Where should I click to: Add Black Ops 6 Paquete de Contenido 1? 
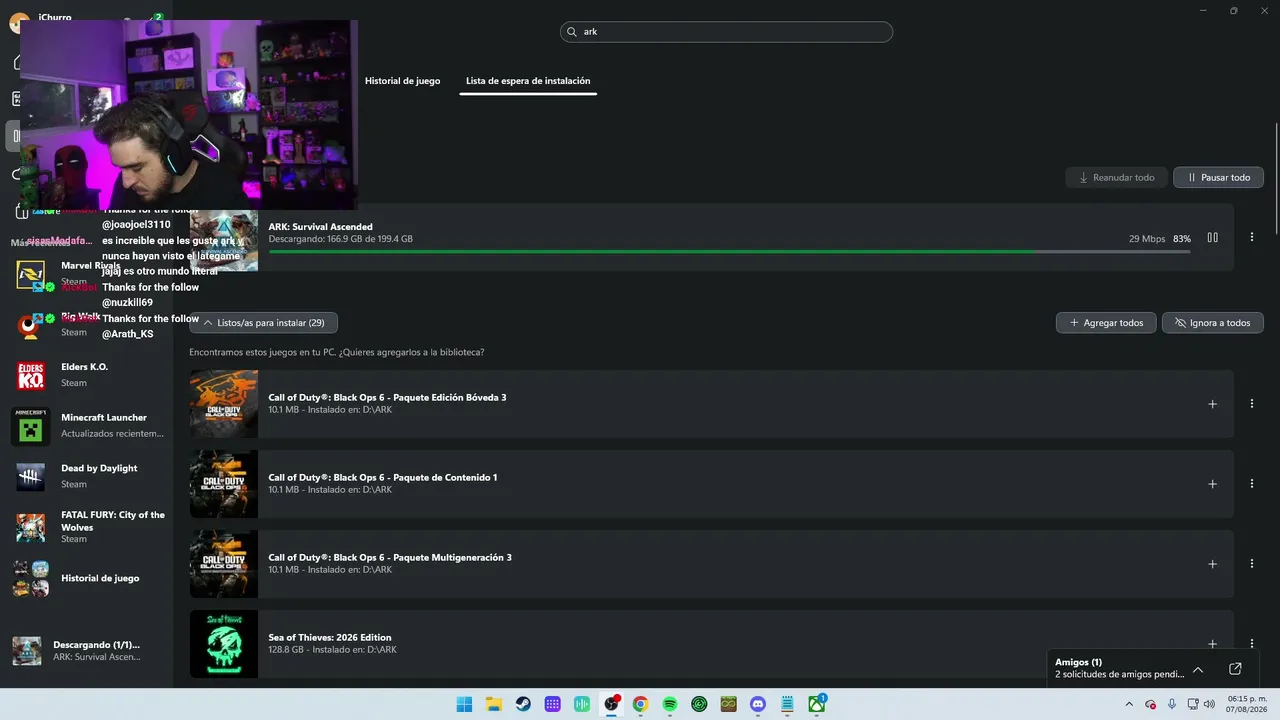pos(1212,484)
